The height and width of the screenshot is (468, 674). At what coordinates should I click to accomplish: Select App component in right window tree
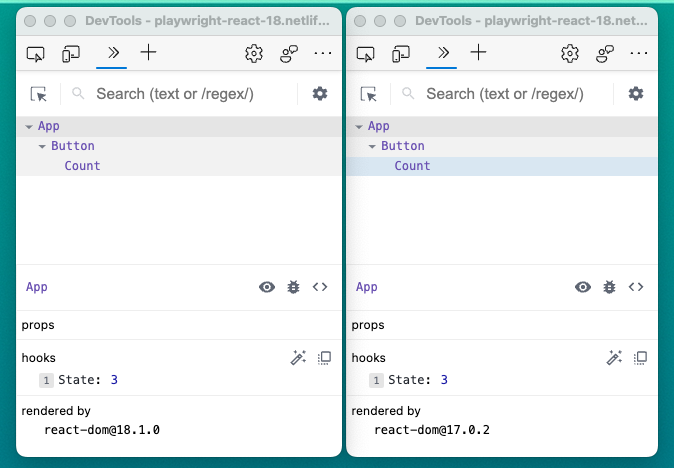379,126
